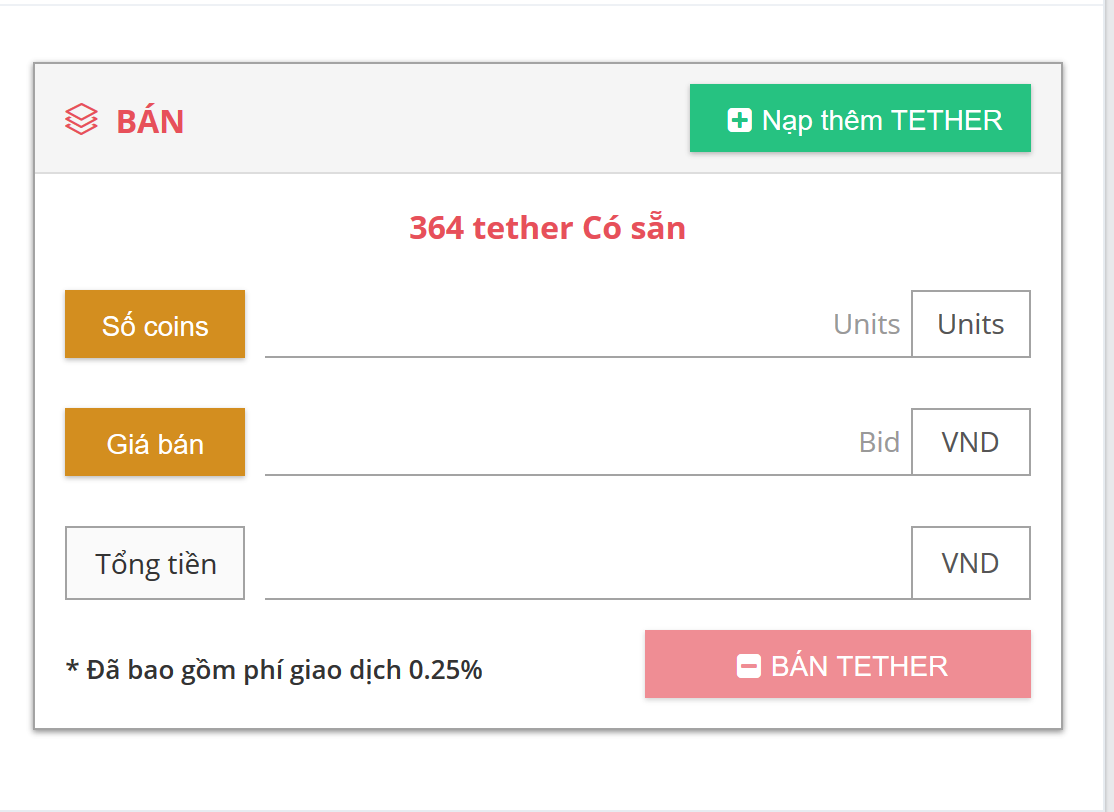Viewport: 1114px width, 812px height.
Task: Click the Tổng tiền label box
Action: point(155,563)
